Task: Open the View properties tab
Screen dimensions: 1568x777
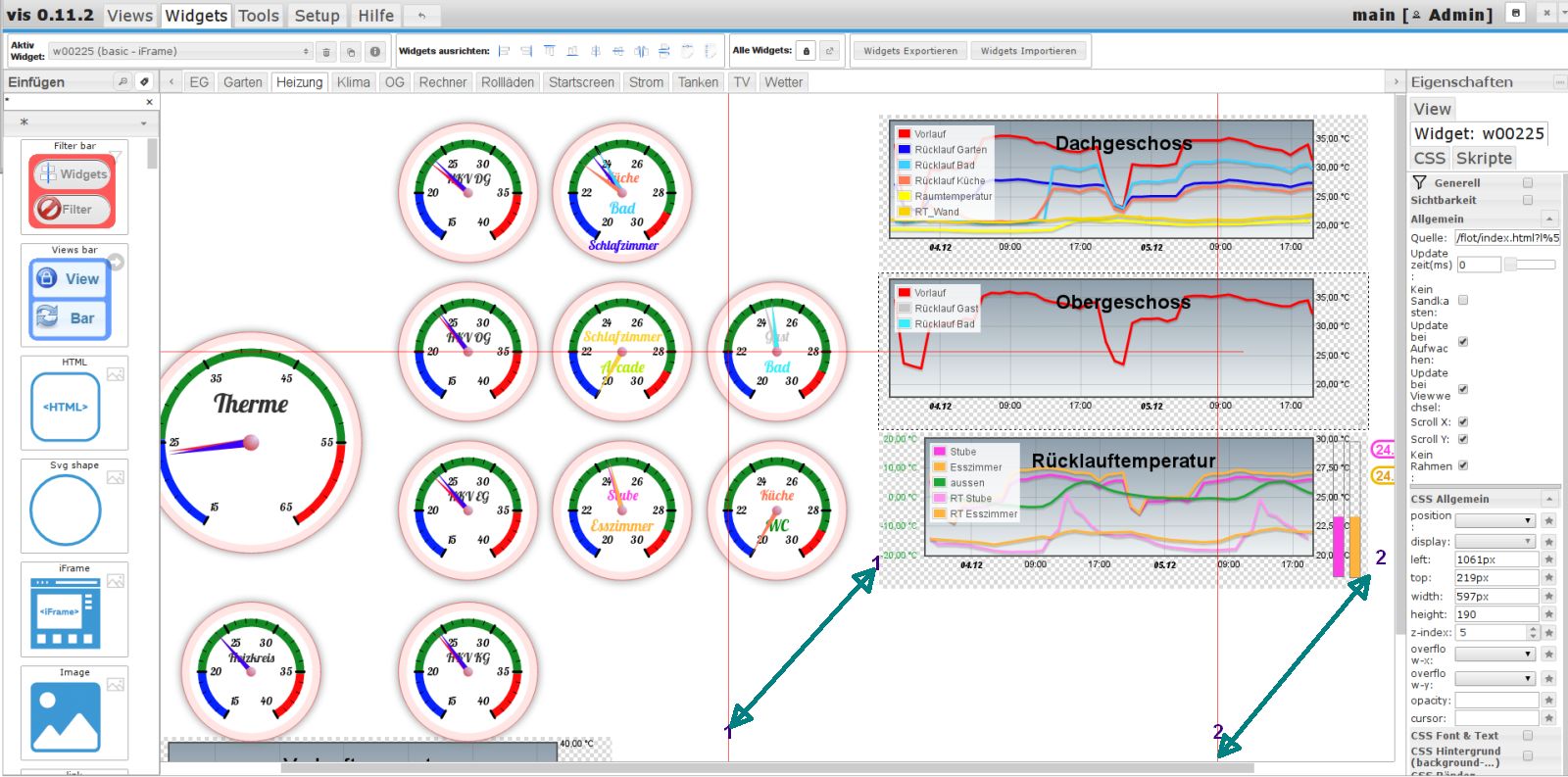Action: tap(1432, 109)
